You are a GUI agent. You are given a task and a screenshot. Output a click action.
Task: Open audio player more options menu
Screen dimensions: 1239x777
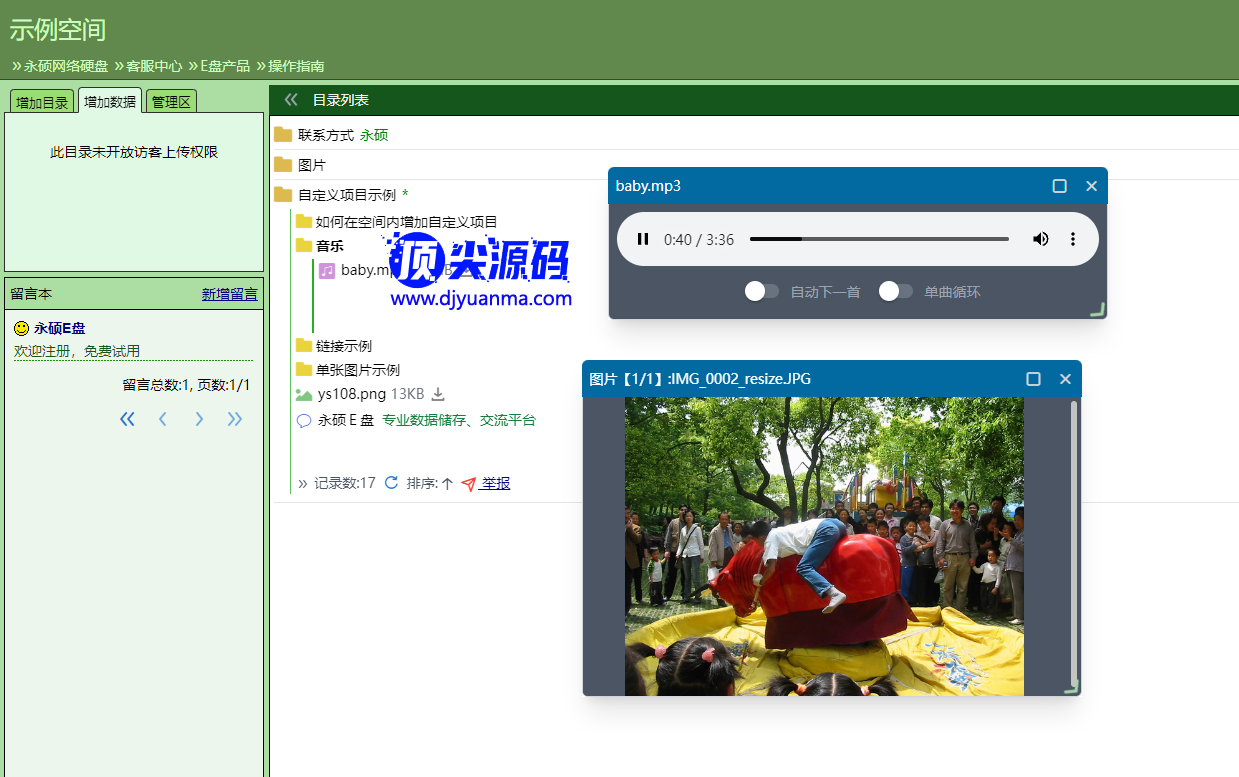pyautogui.click(x=1073, y=239)
